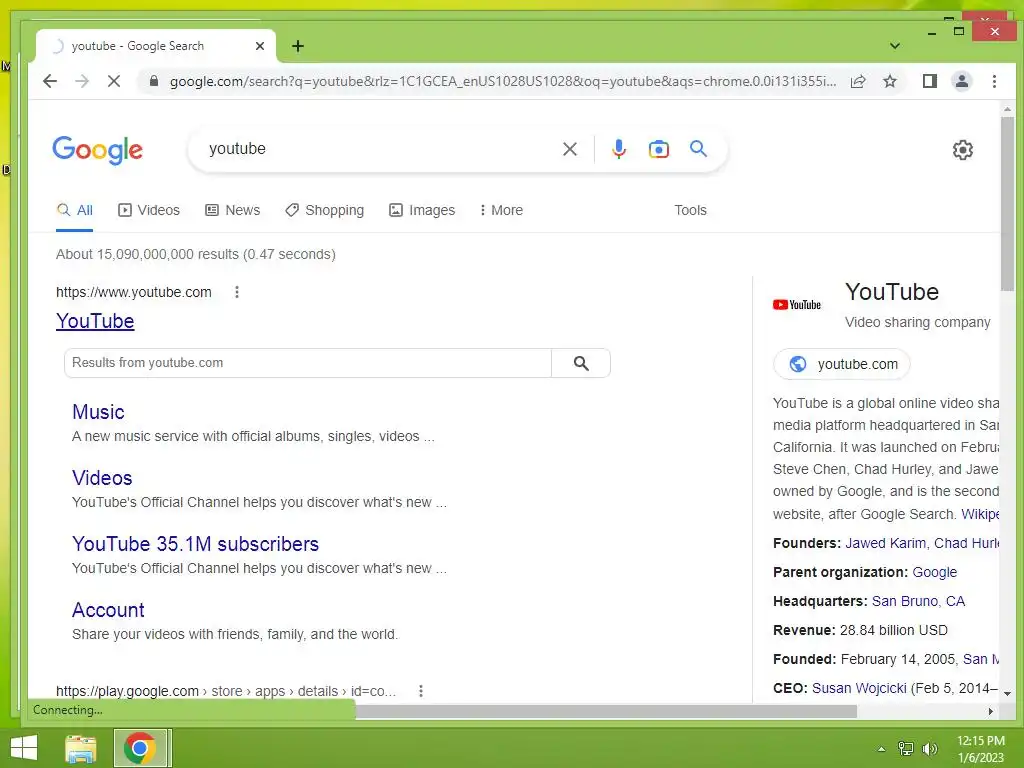The image size is (1024, 768).
Task: Open Google parent organization link
Action: point(935,572)
